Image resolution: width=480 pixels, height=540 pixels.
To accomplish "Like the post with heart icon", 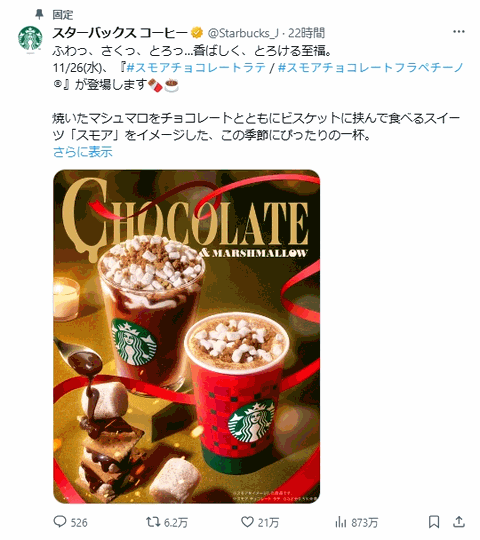I will [247, 522].
